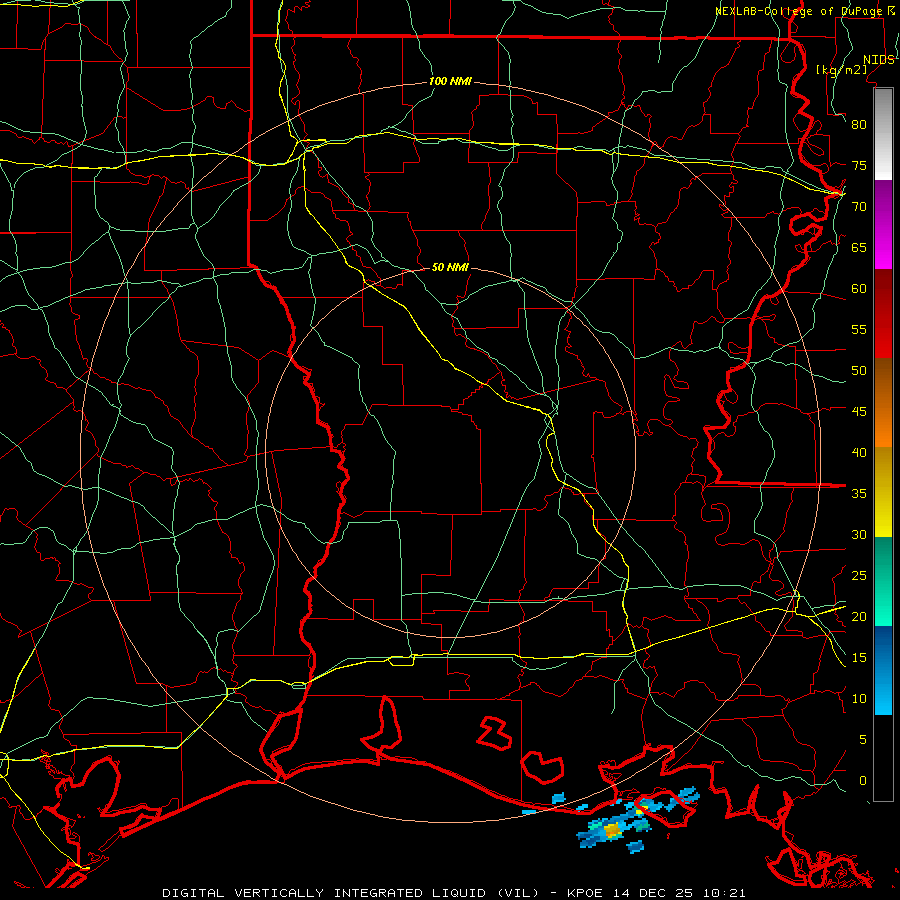Image resolution: width=900 pixels, height=900 pixels.
Task: Click the scale value 35
Action: point(859,494)
